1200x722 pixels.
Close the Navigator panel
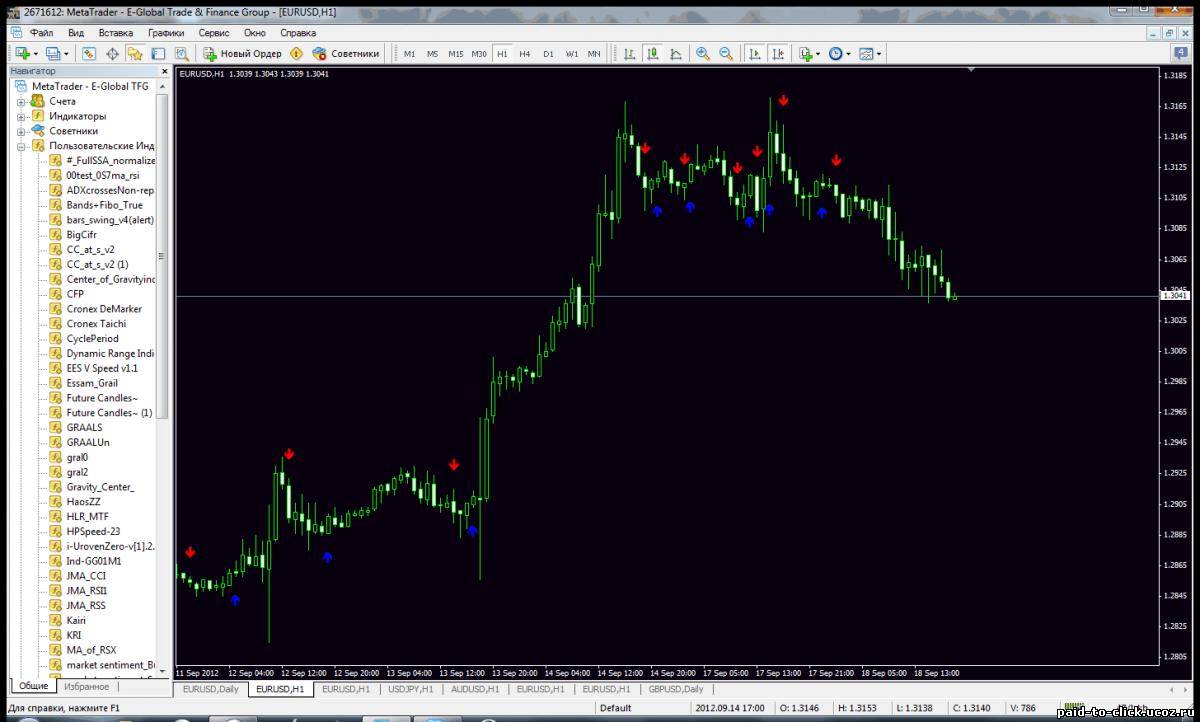(165, 71)
